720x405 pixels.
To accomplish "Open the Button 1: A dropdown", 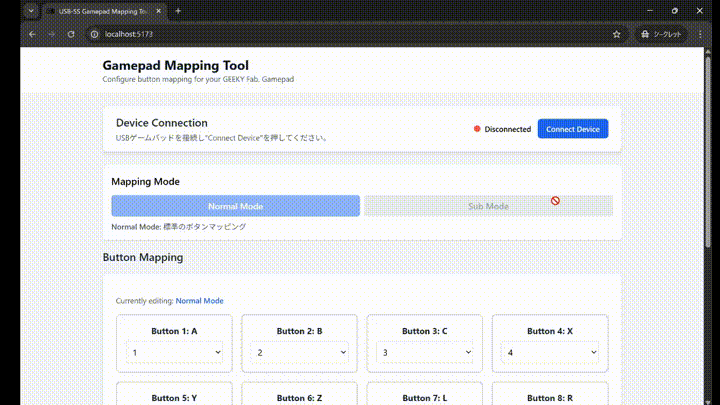I will click(x=174, y=353).
